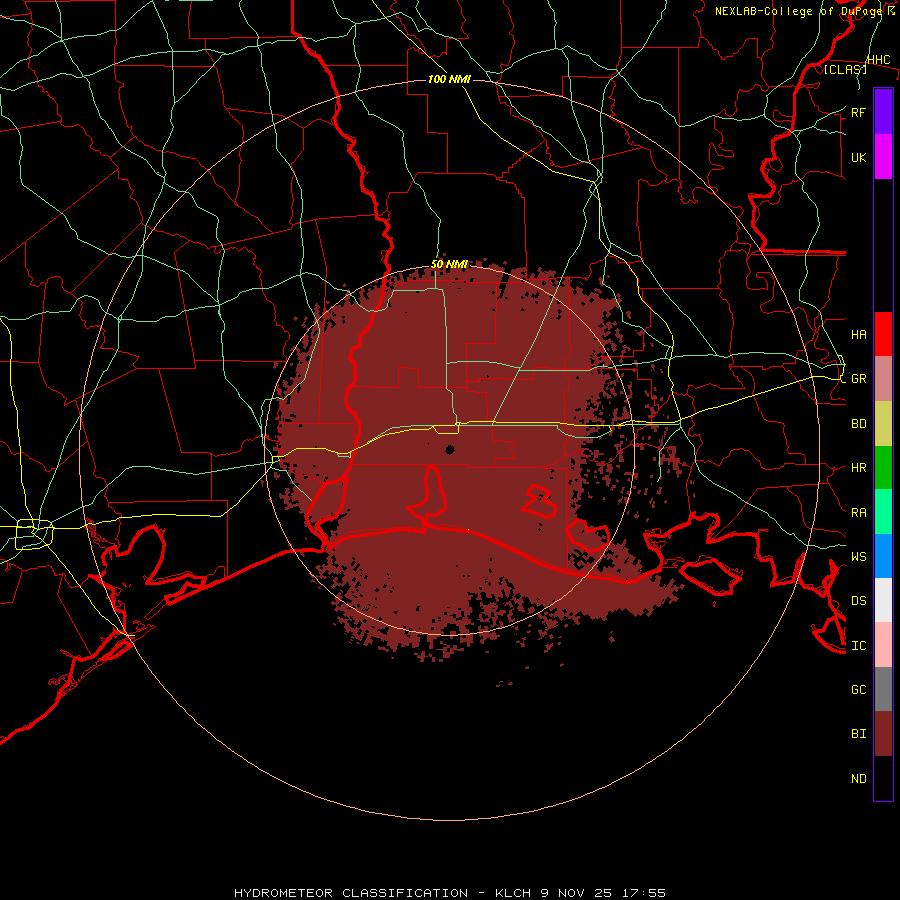Viewport: 900px width, 900px height.
Task: Click the 'DS' legend label
Action: click(x=859, y=601)
